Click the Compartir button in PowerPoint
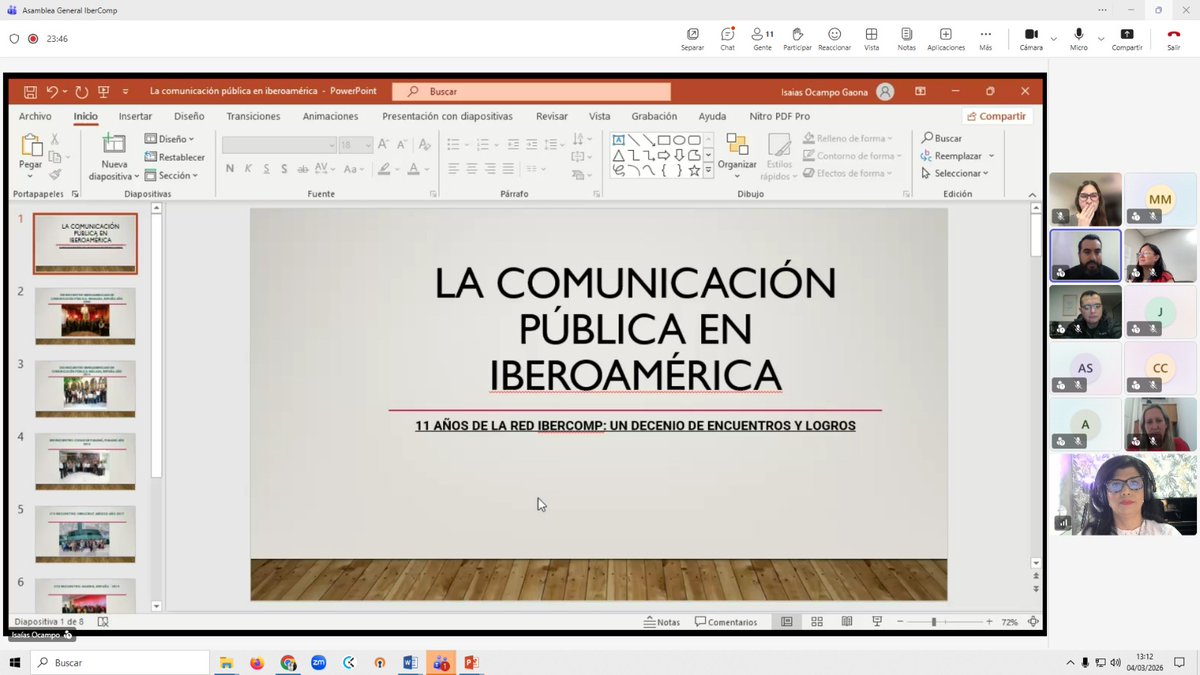Screen dimensions: 1200x675 [x=996, y=116]
